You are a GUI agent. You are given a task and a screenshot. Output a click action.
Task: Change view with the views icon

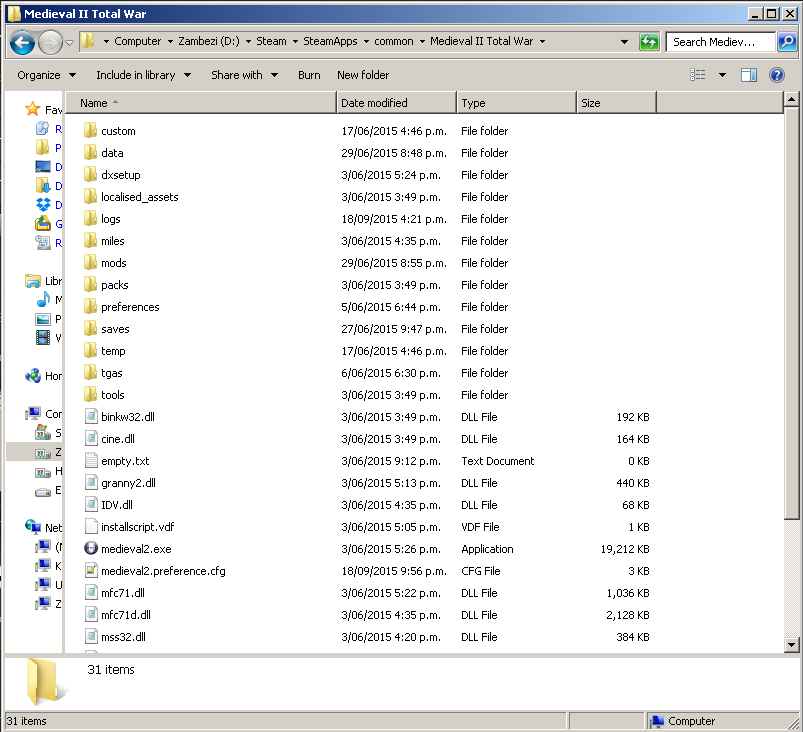[698, 75]
